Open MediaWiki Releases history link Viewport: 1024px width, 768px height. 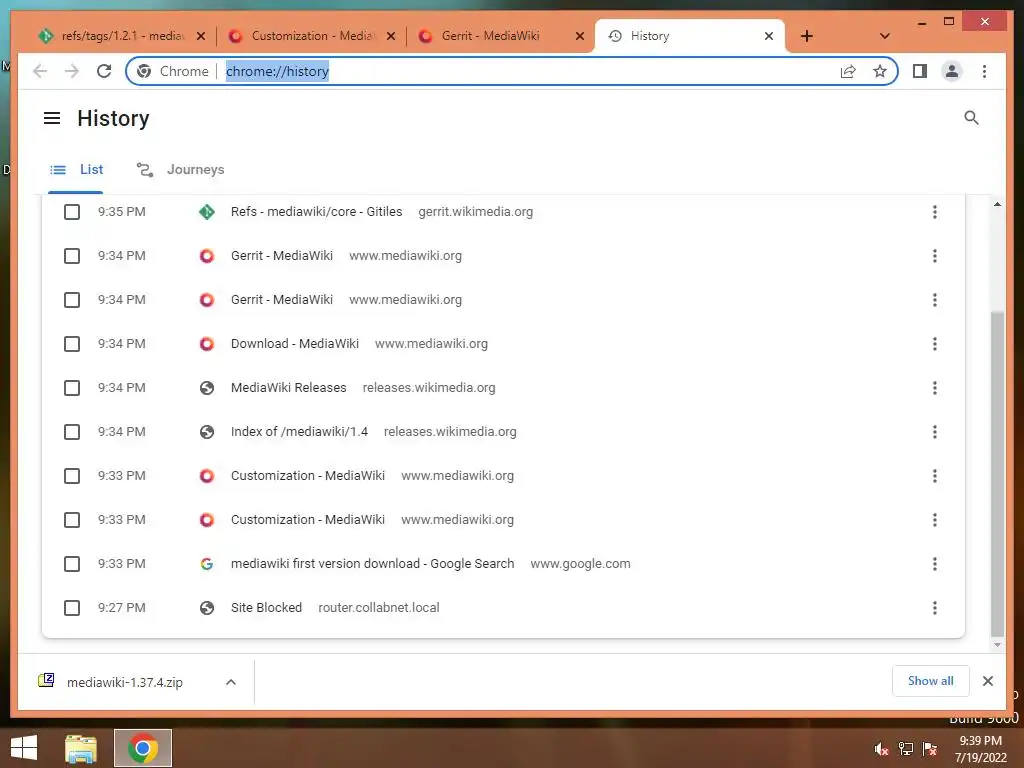[x=289, y=388]
